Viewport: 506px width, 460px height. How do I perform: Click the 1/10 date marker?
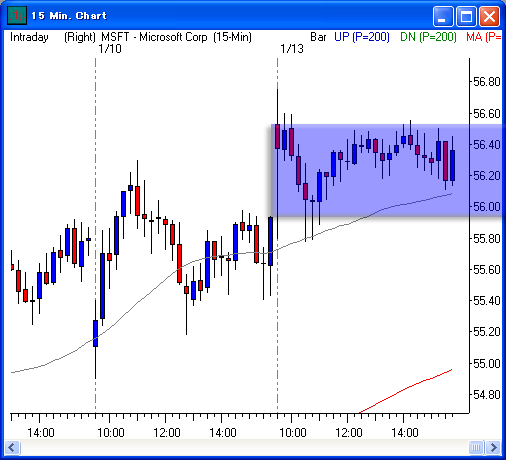click(x=110, y=49)
